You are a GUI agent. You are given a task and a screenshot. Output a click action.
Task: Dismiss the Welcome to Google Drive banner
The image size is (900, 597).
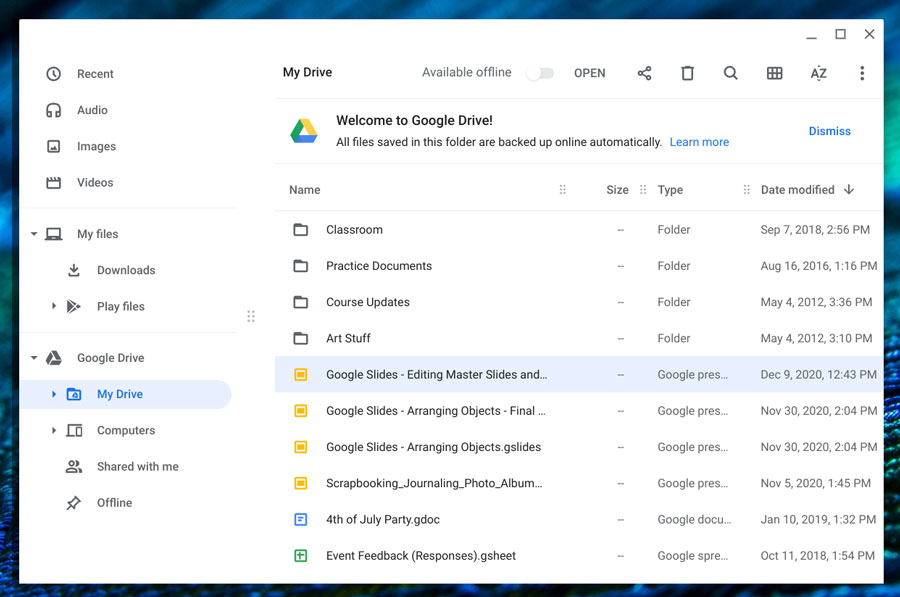(830, 131)
